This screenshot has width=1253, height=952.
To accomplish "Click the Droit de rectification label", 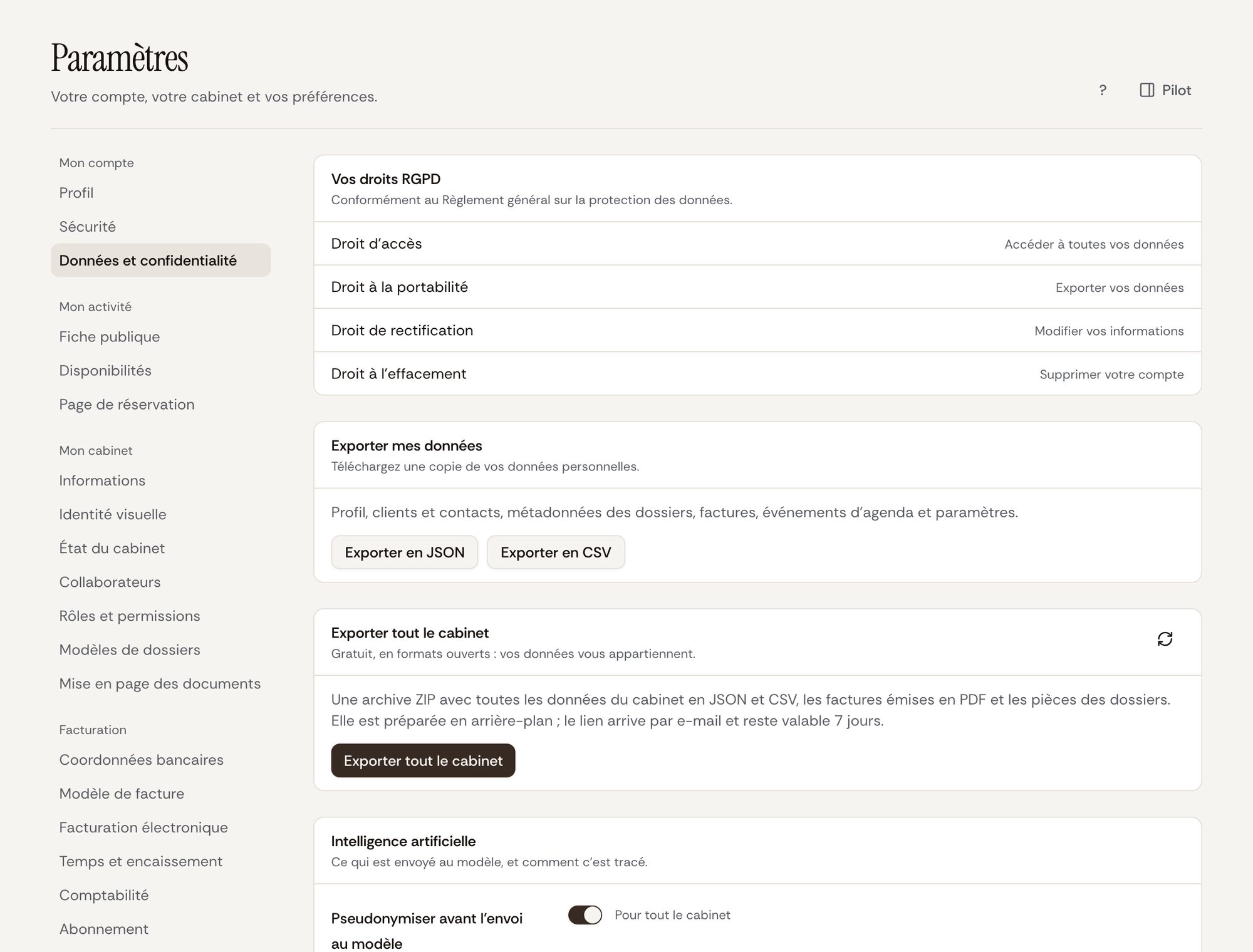I will (402, 330).
